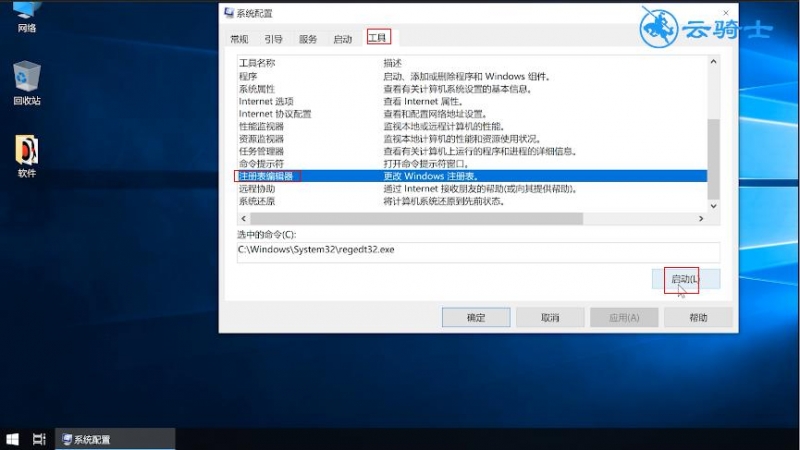Switch to the 引导 tab
This screenshot has height=450, width=800.
tap(273, 39)
